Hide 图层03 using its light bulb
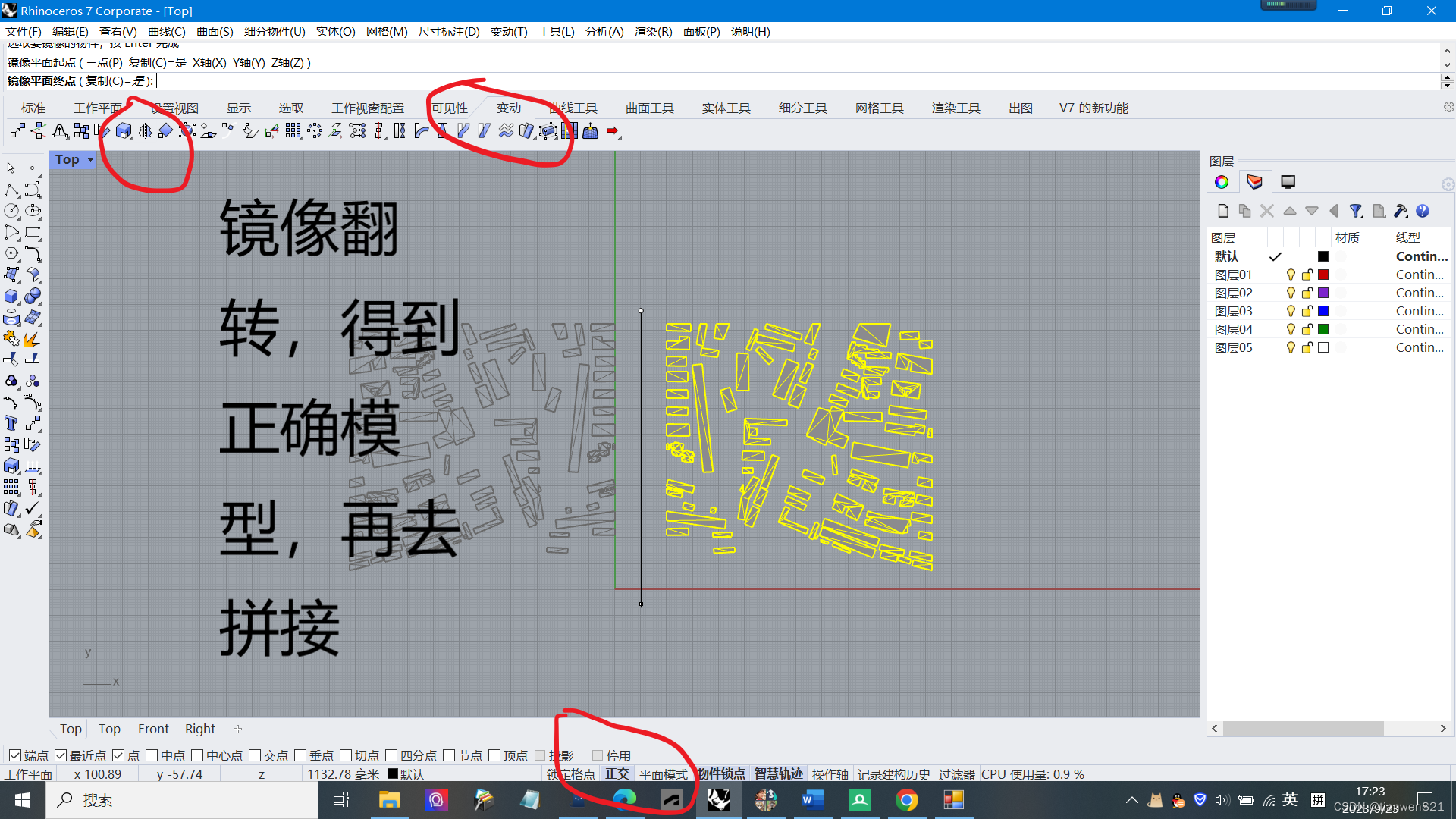 1290,312
